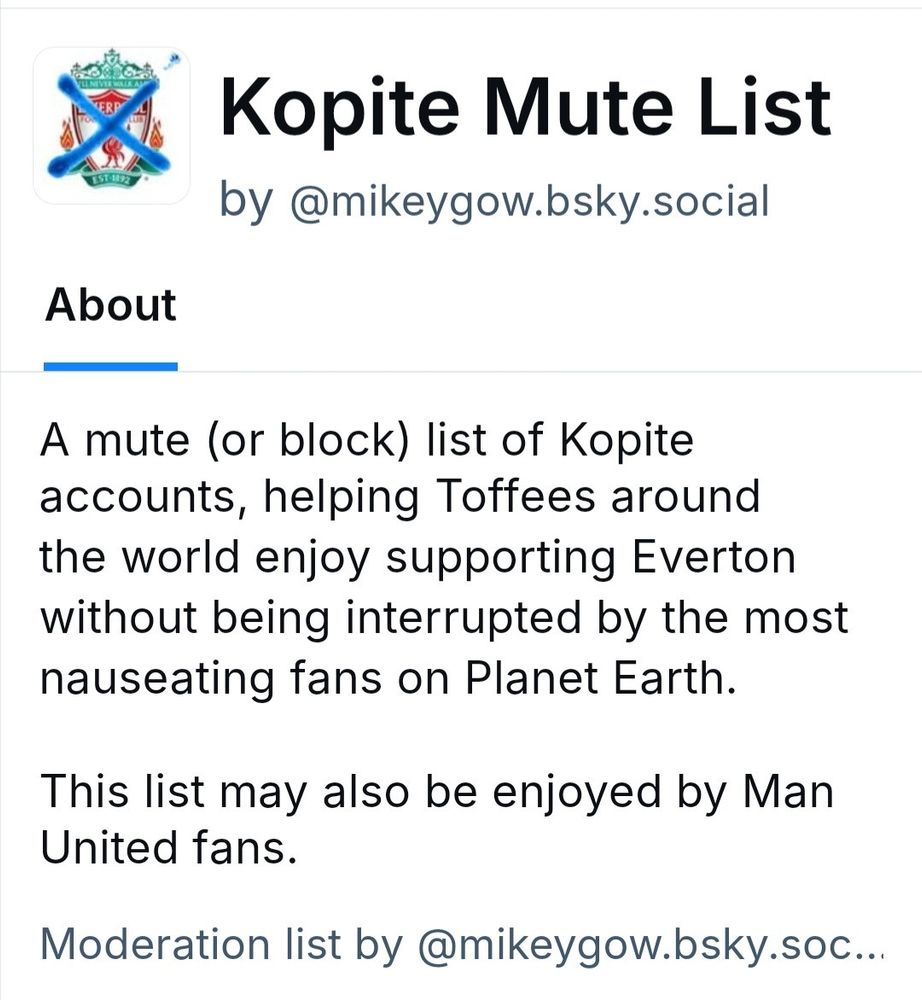Select the About tab
Screen dimensions: 922x1000
[x=110, y=304]
